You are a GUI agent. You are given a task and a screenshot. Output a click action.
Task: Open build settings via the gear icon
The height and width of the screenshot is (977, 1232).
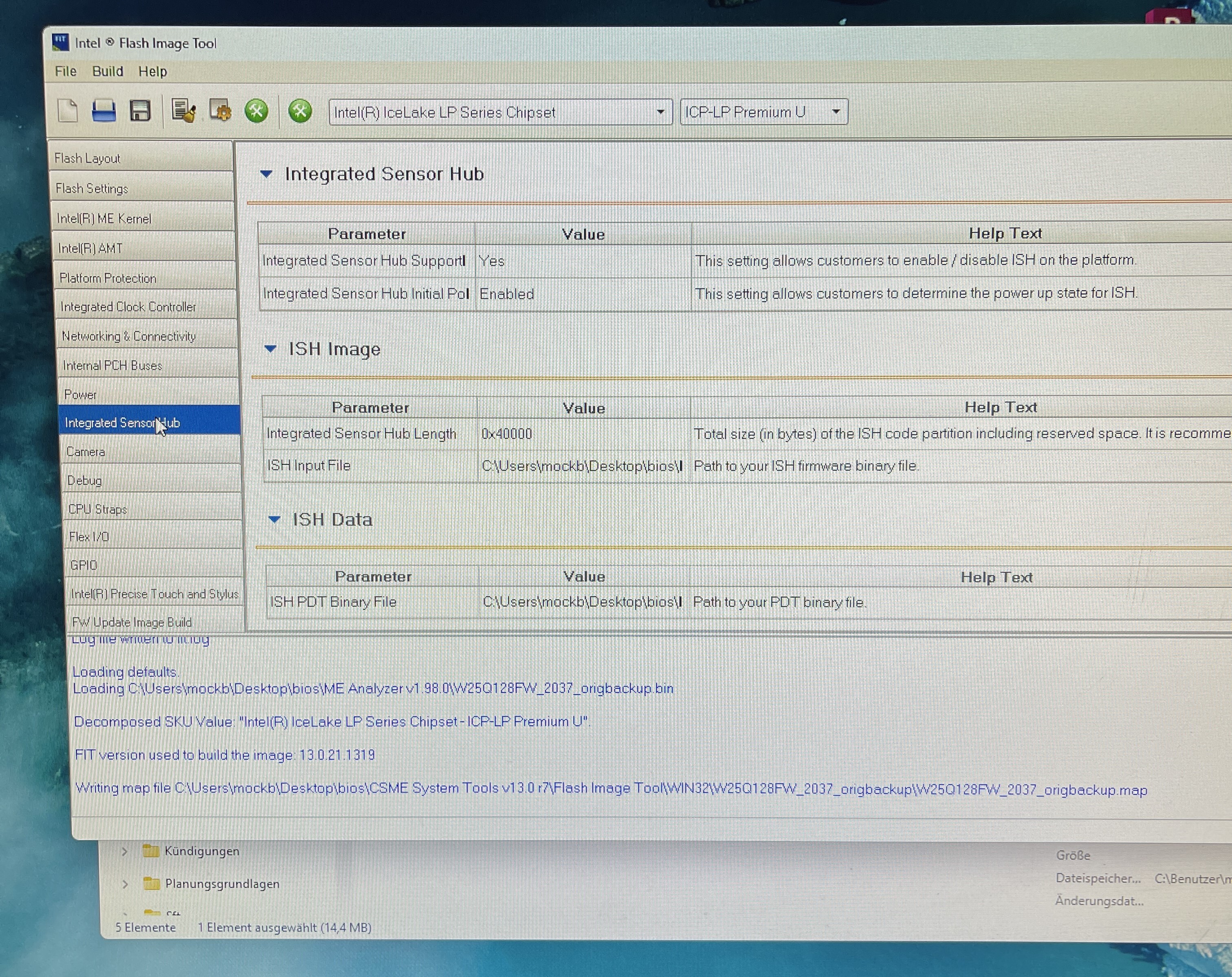pyautogui.click(x=220, y=111)
